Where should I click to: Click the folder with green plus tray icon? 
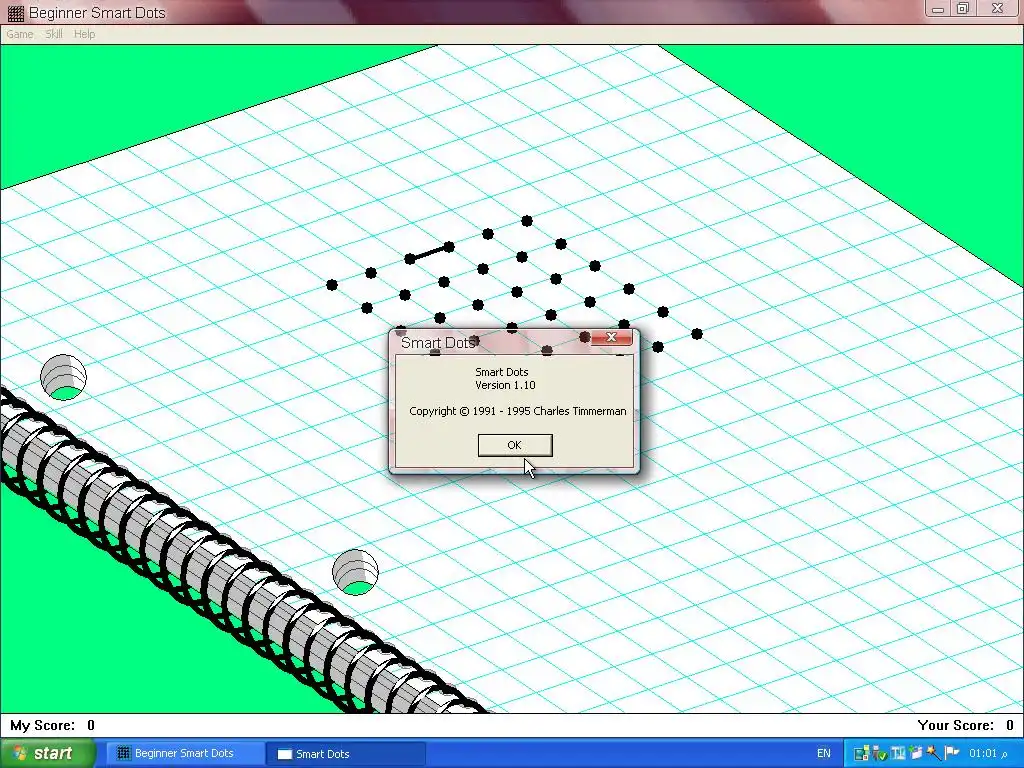(916, 754)
